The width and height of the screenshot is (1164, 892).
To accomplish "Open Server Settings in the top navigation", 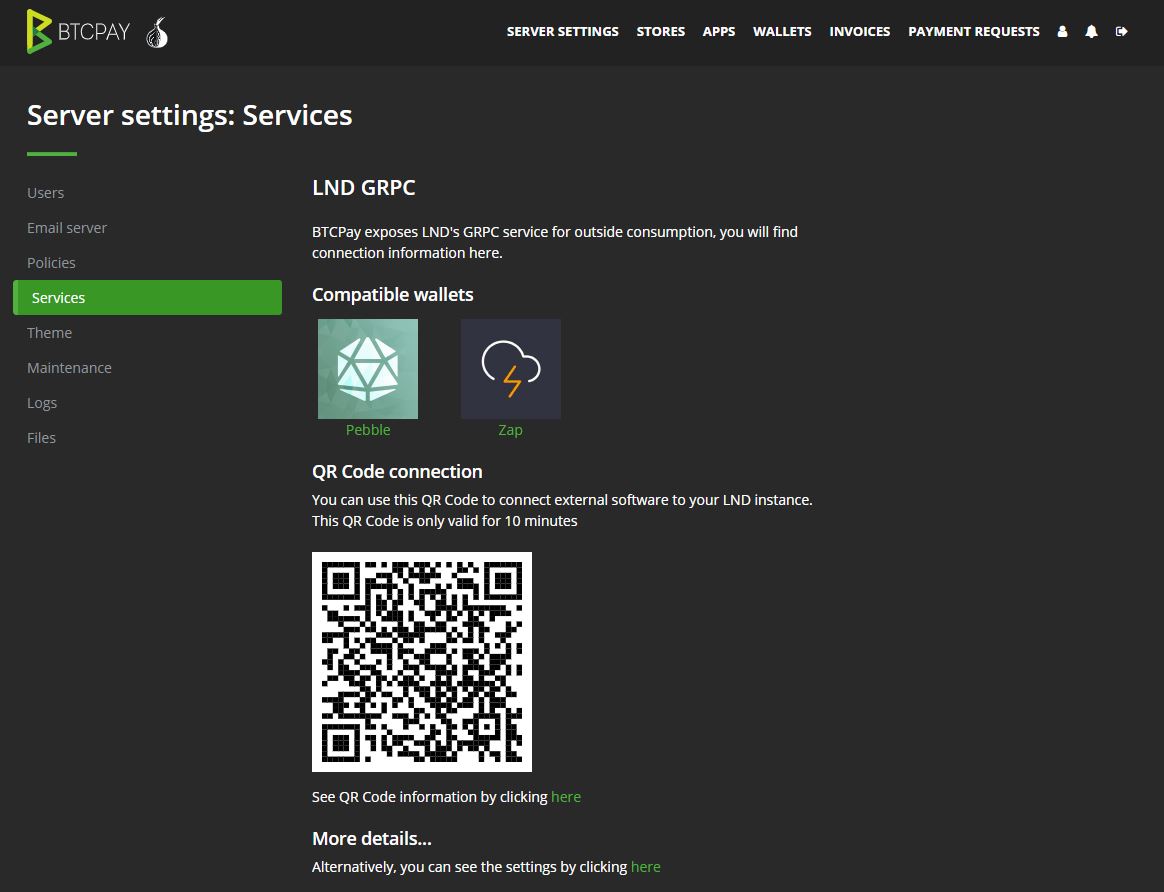I will (563, 31).
